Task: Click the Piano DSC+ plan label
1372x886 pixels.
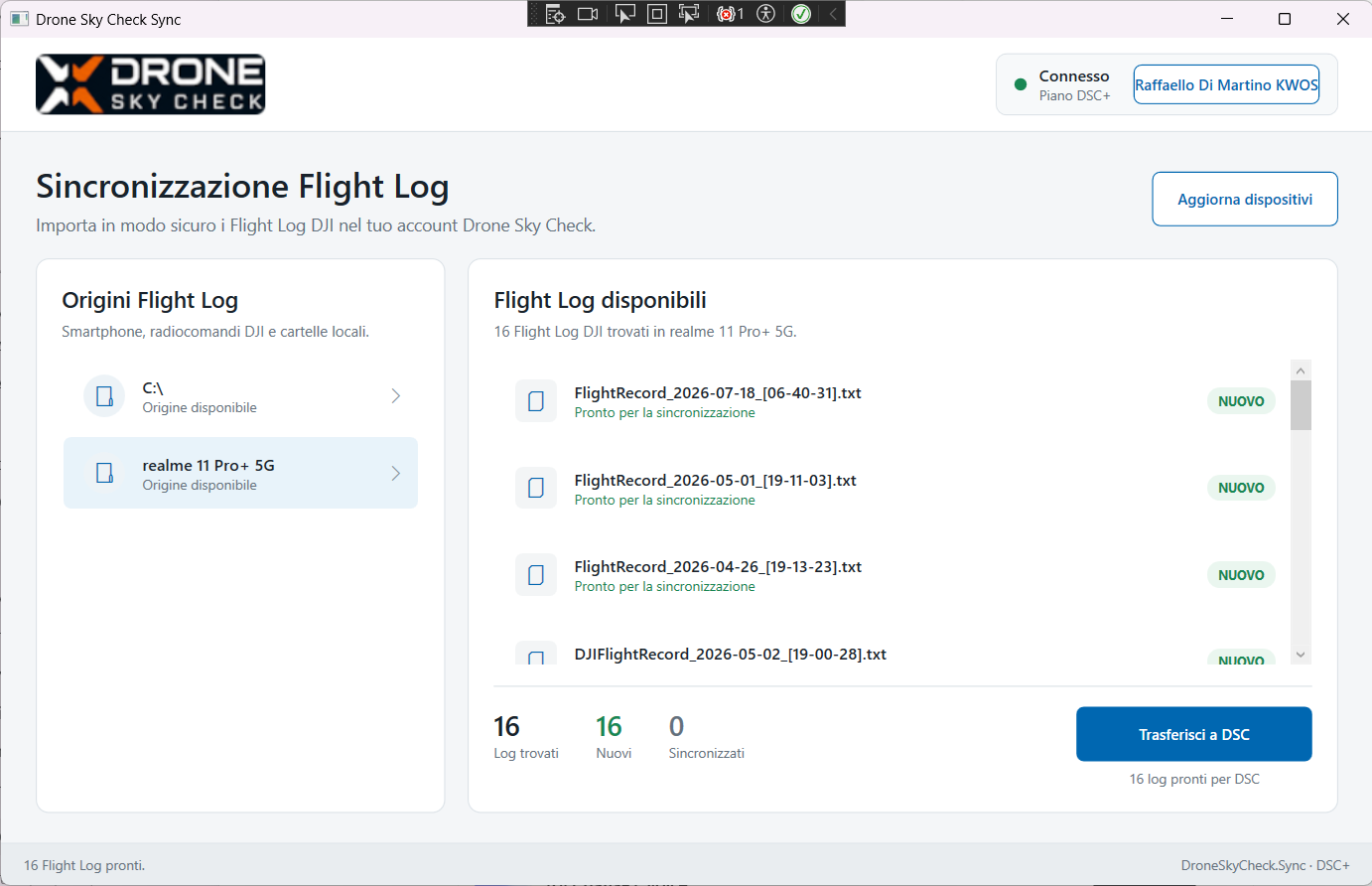Action: click(x=1074, y=95)
